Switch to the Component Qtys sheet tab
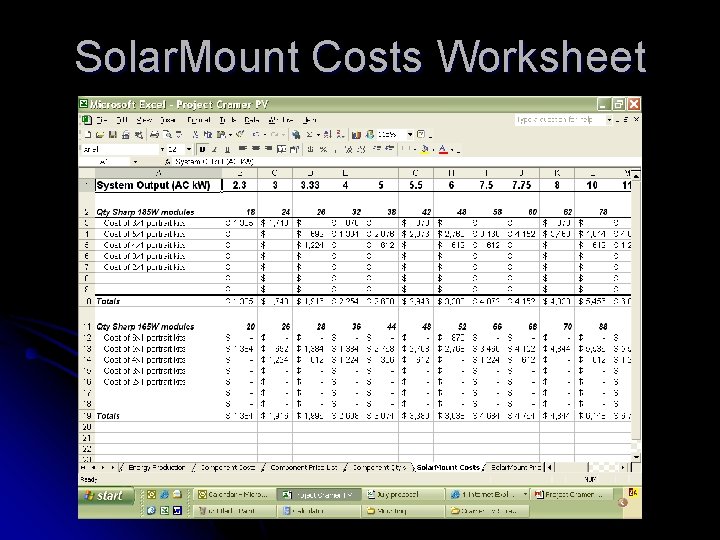 click(379, 467)
